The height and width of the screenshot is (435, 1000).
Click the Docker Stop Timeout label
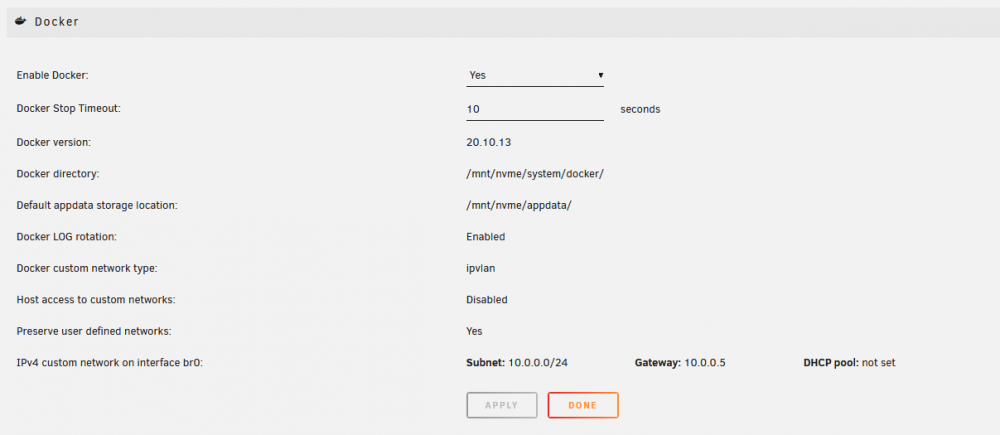click(x=68, y=108)
